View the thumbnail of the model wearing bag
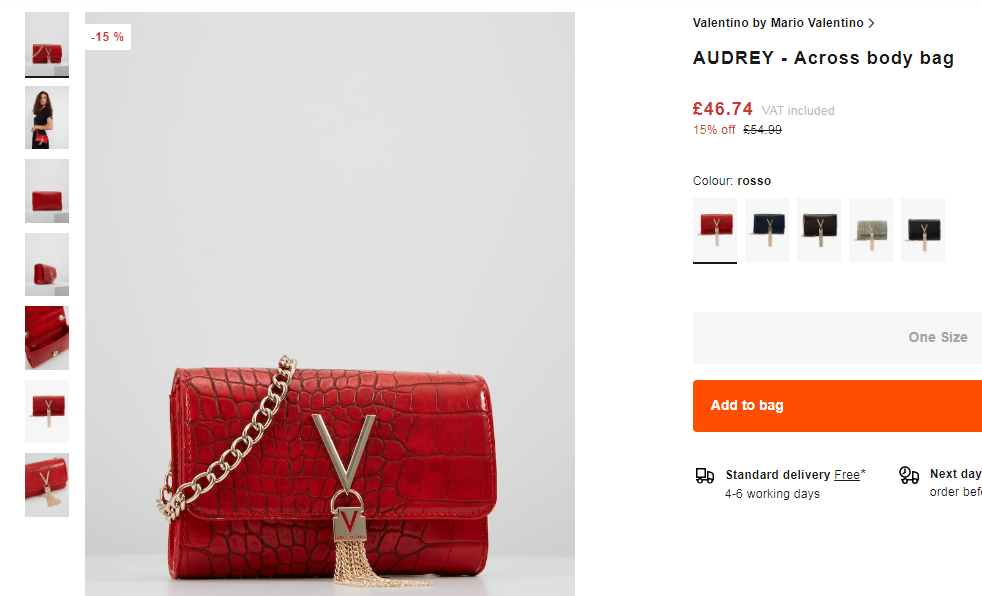Screen dimensions: 982x596 click(x=47, y=118)
